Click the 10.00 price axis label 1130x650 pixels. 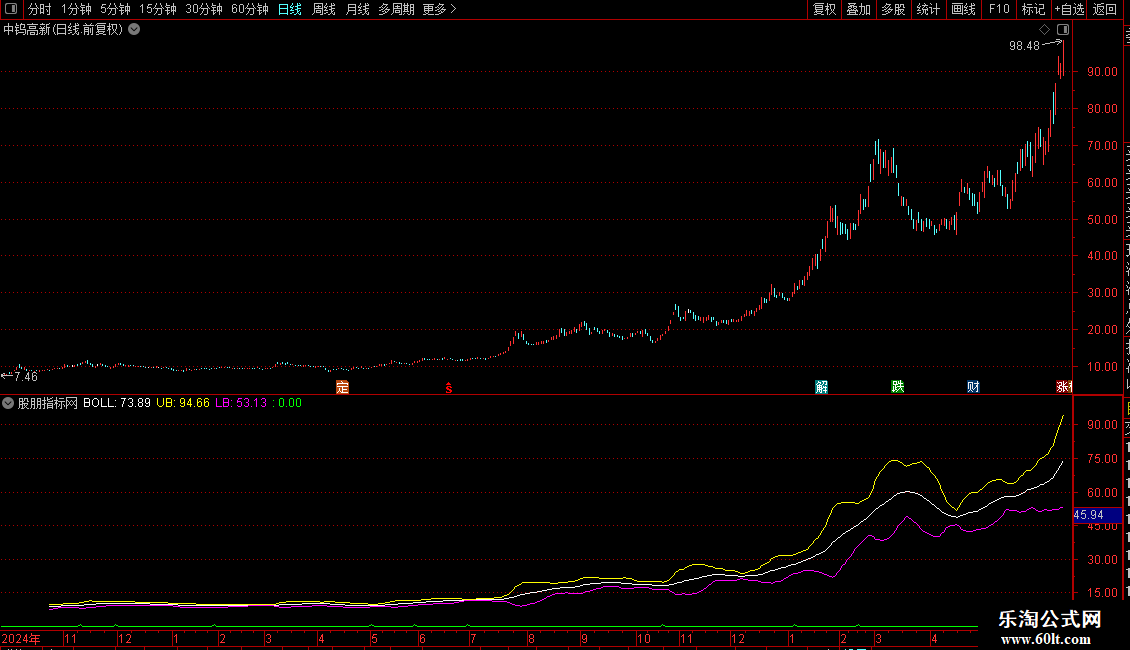click(x=1103, y=367)
